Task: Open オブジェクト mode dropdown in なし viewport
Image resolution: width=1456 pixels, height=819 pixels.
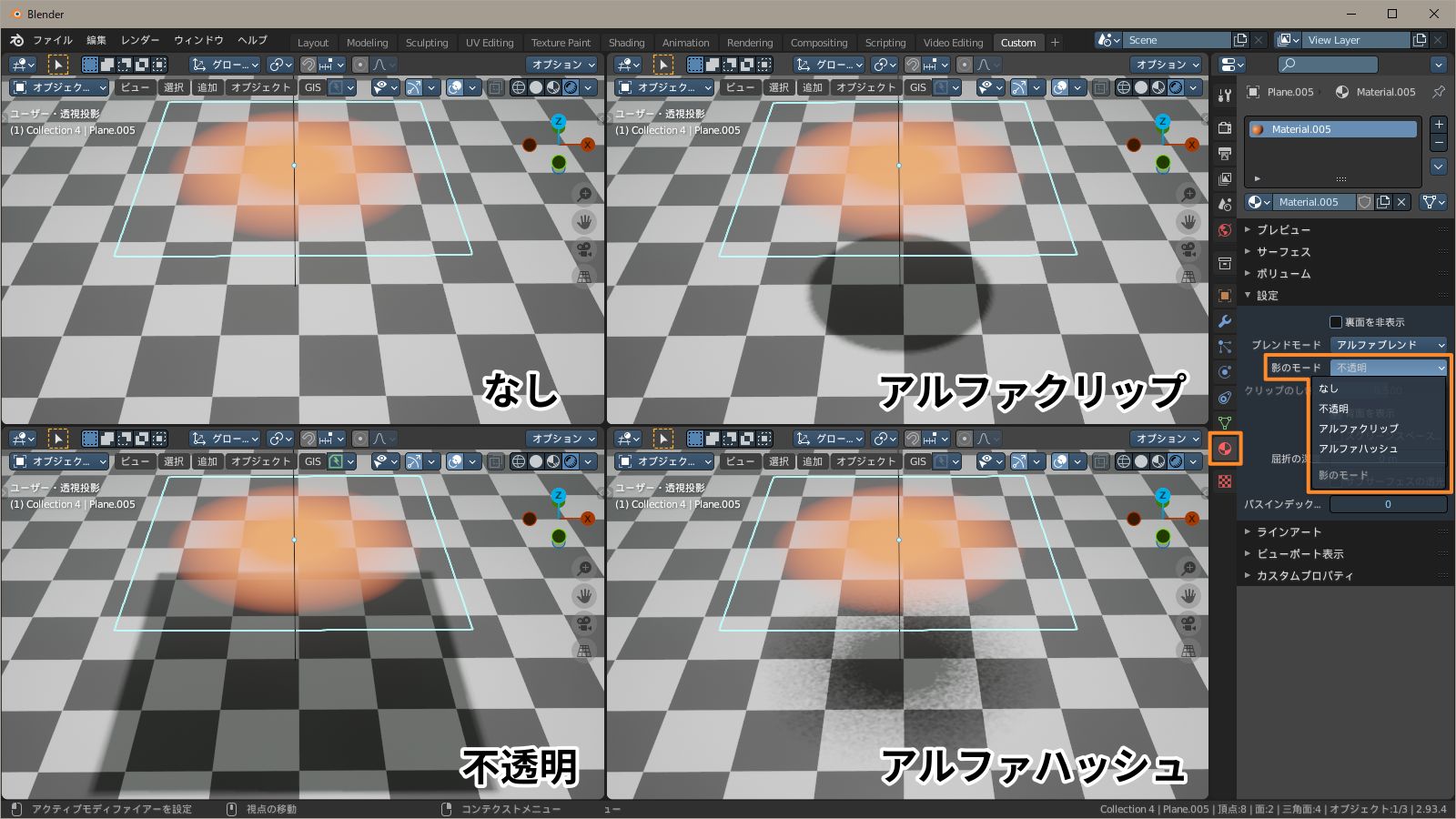Action: 59,87
